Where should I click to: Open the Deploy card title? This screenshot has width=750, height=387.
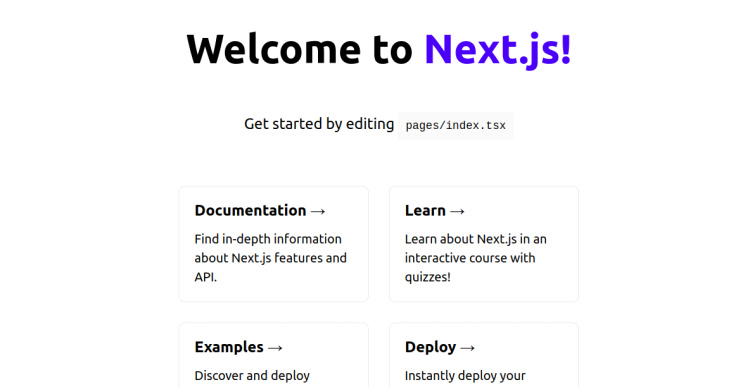[440, 347]
